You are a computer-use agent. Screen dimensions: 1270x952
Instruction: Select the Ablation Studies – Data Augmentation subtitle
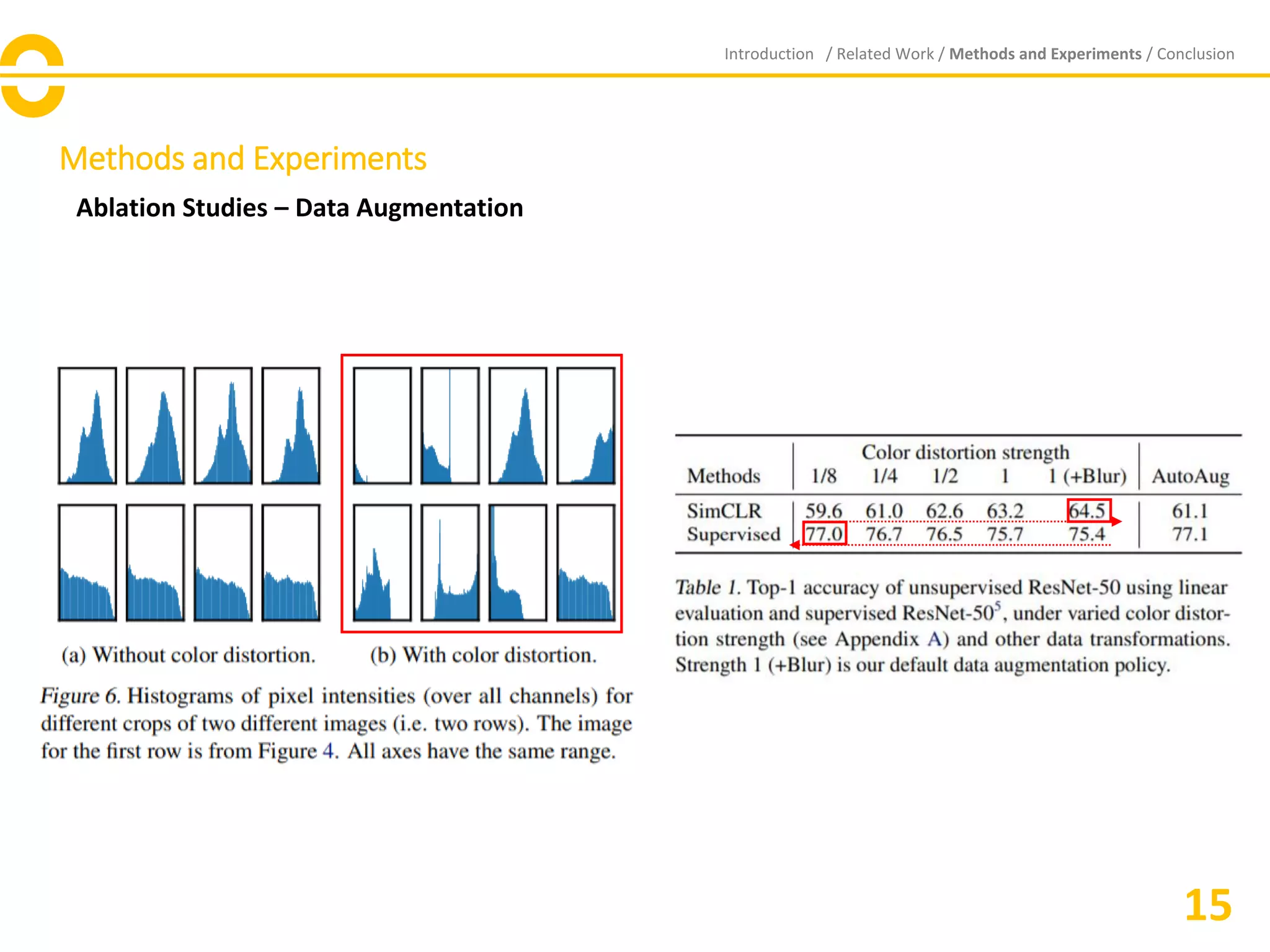(x=300, y=208)
